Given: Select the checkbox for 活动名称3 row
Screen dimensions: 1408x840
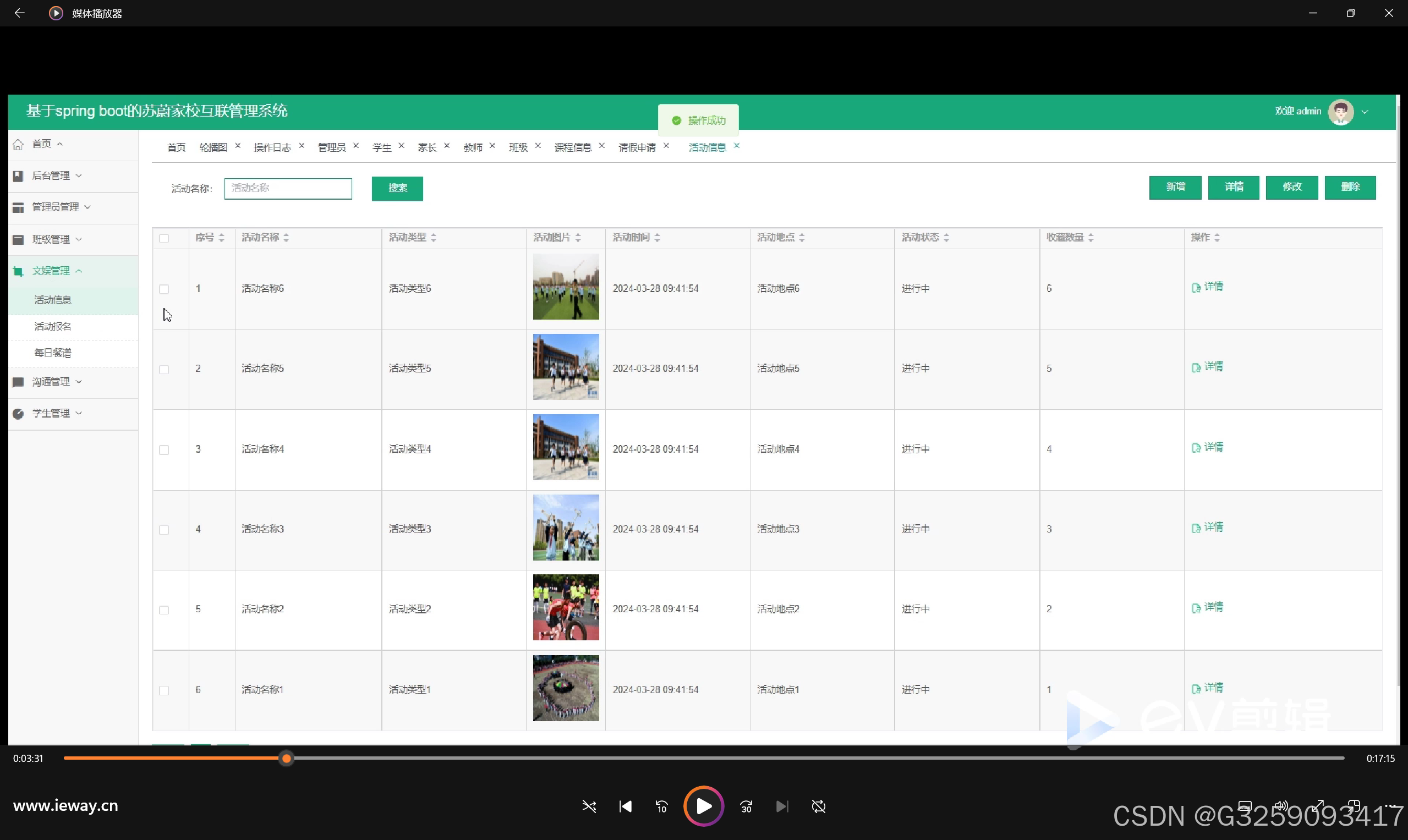Looking at the screenshot, I should (x=164, y=530).
